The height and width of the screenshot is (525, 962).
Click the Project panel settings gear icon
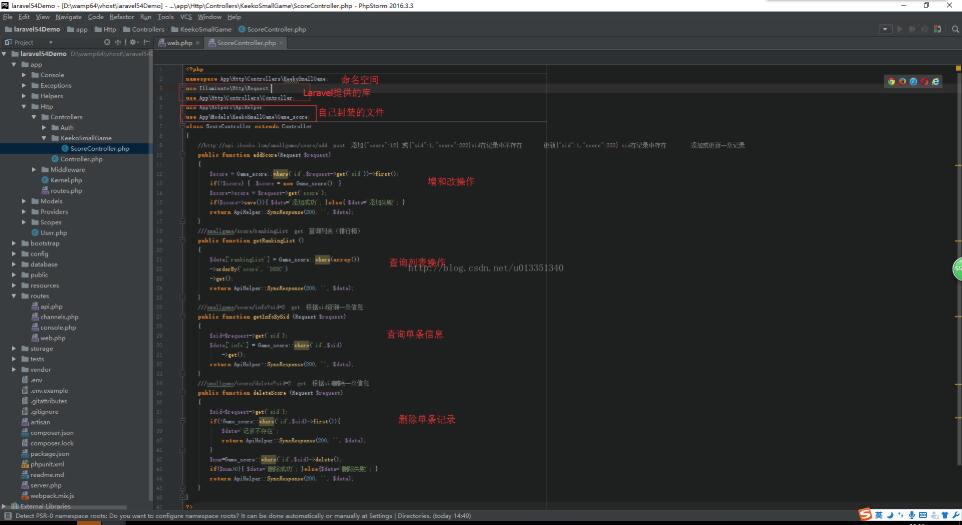(x=133, y=42)
